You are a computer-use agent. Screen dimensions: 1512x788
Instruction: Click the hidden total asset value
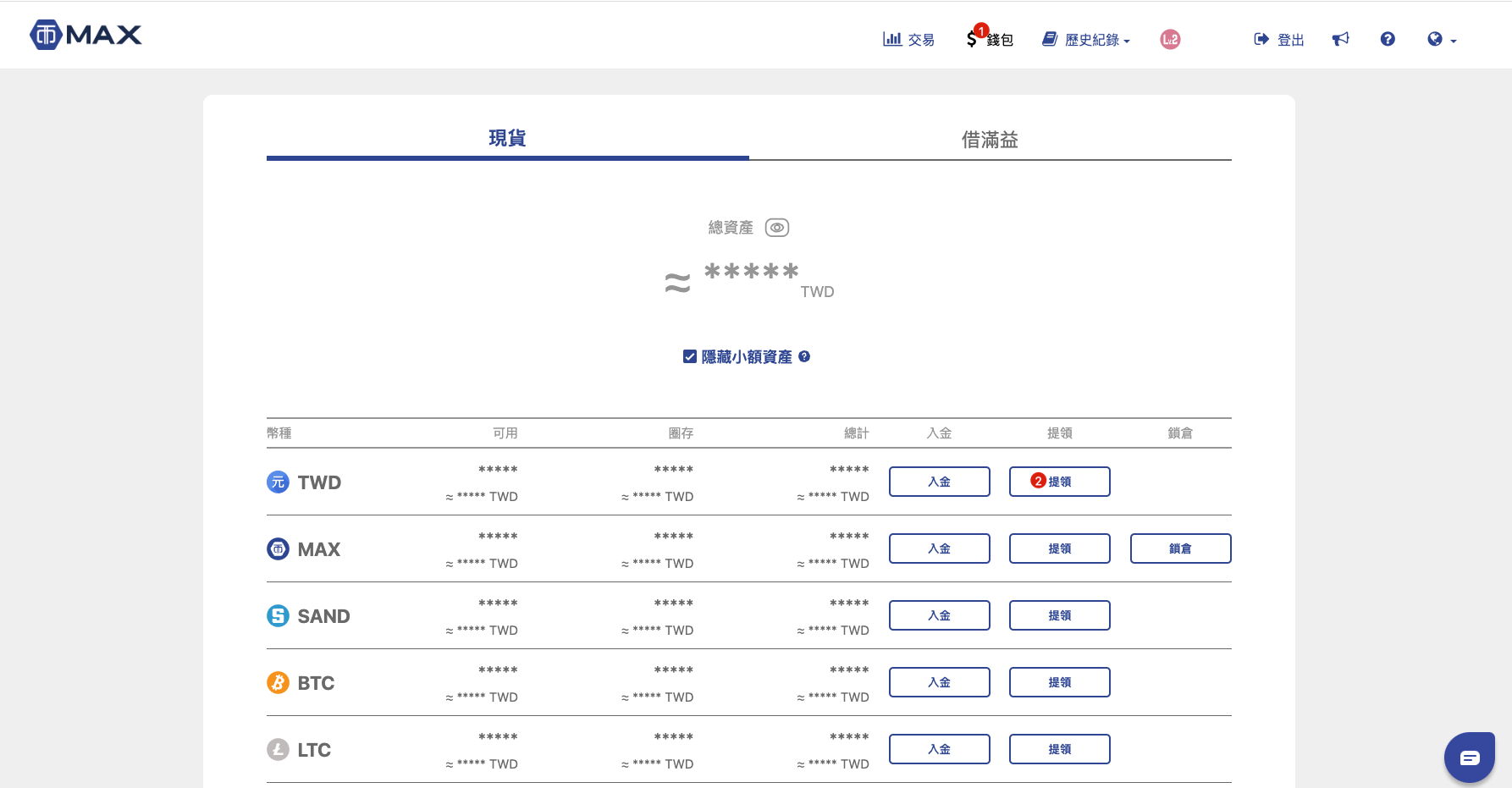752,272
